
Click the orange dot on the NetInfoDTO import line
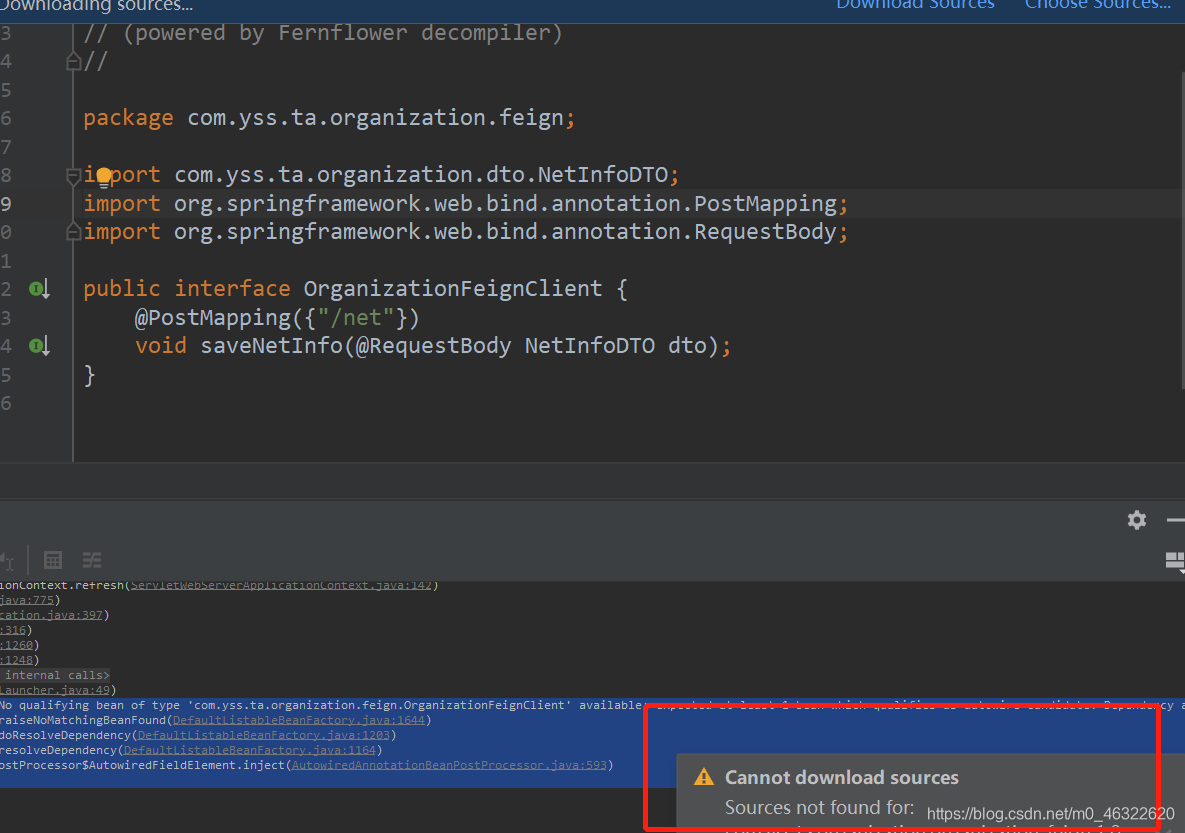[x=103, y=175]
